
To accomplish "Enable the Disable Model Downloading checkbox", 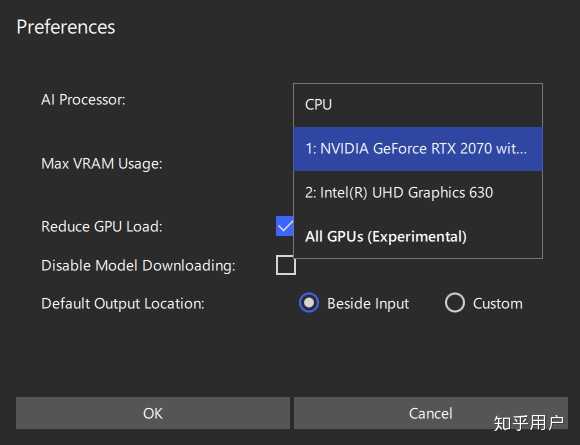I will [x=286, y=265].
